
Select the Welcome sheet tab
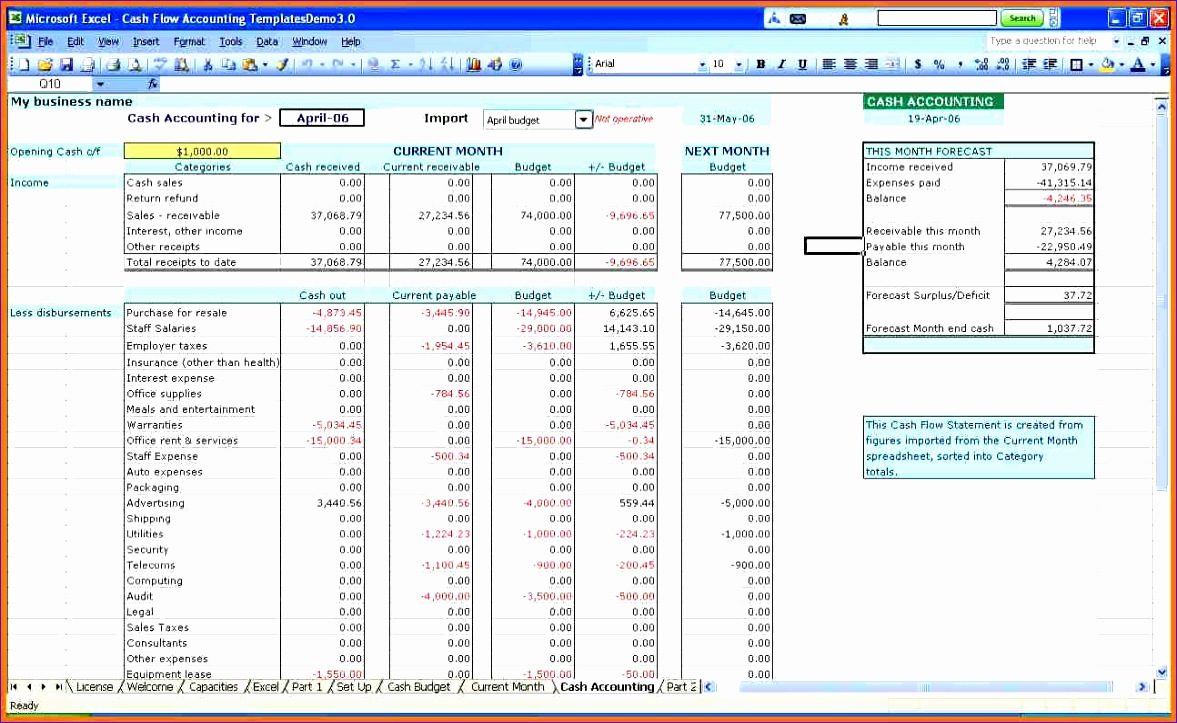coord(151,687)
